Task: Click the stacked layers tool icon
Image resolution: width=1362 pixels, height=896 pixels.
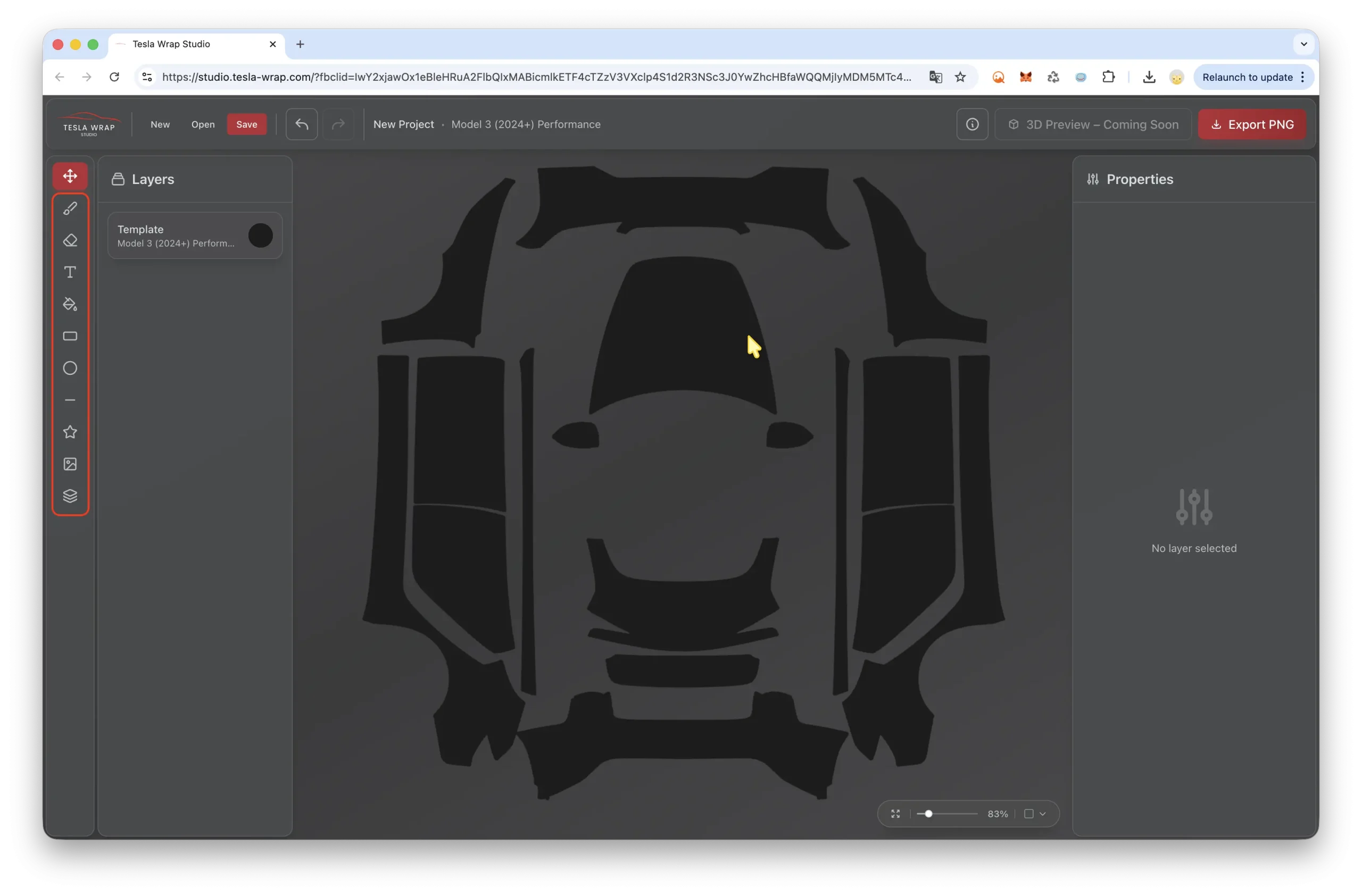Action: (70, 496)
